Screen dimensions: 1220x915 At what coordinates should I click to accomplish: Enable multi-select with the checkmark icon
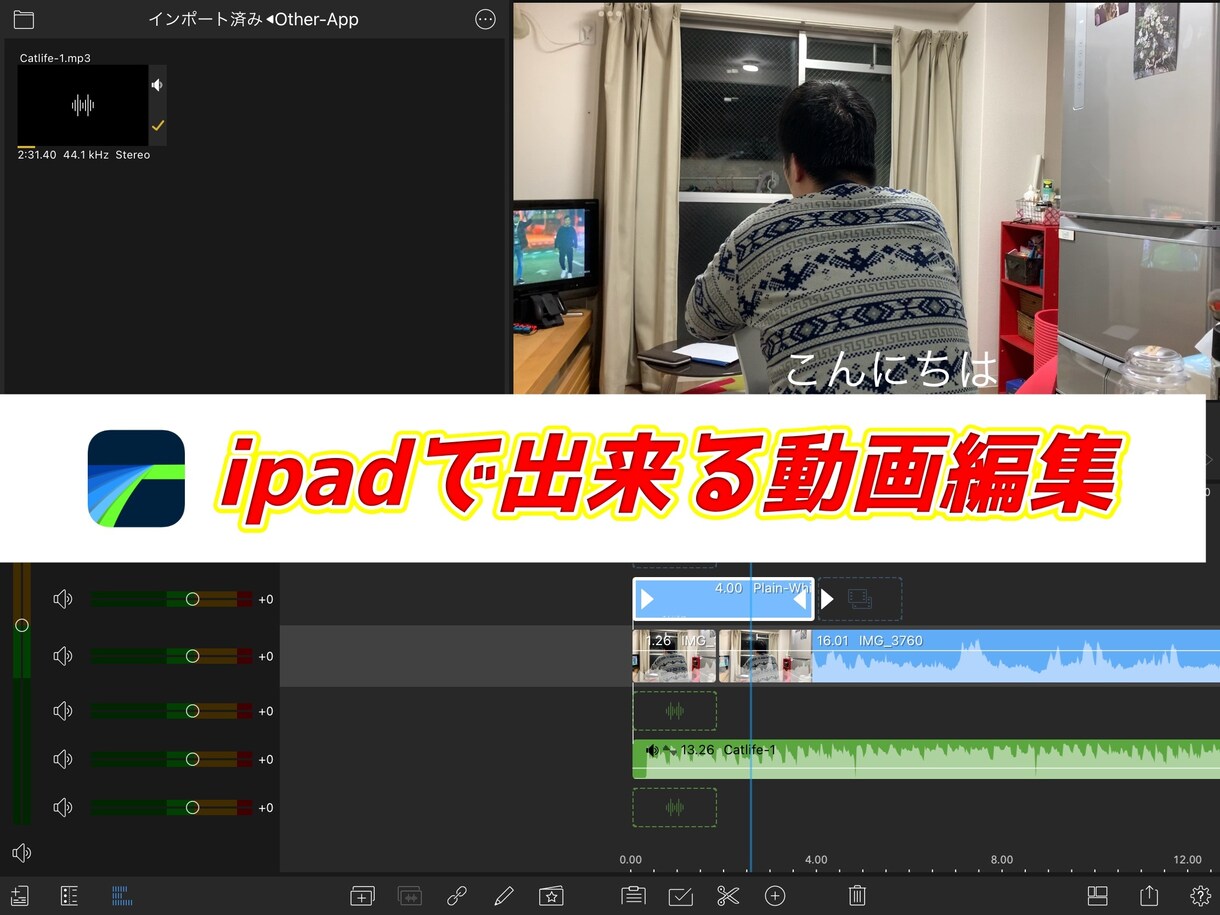click(x=681, y=896)
